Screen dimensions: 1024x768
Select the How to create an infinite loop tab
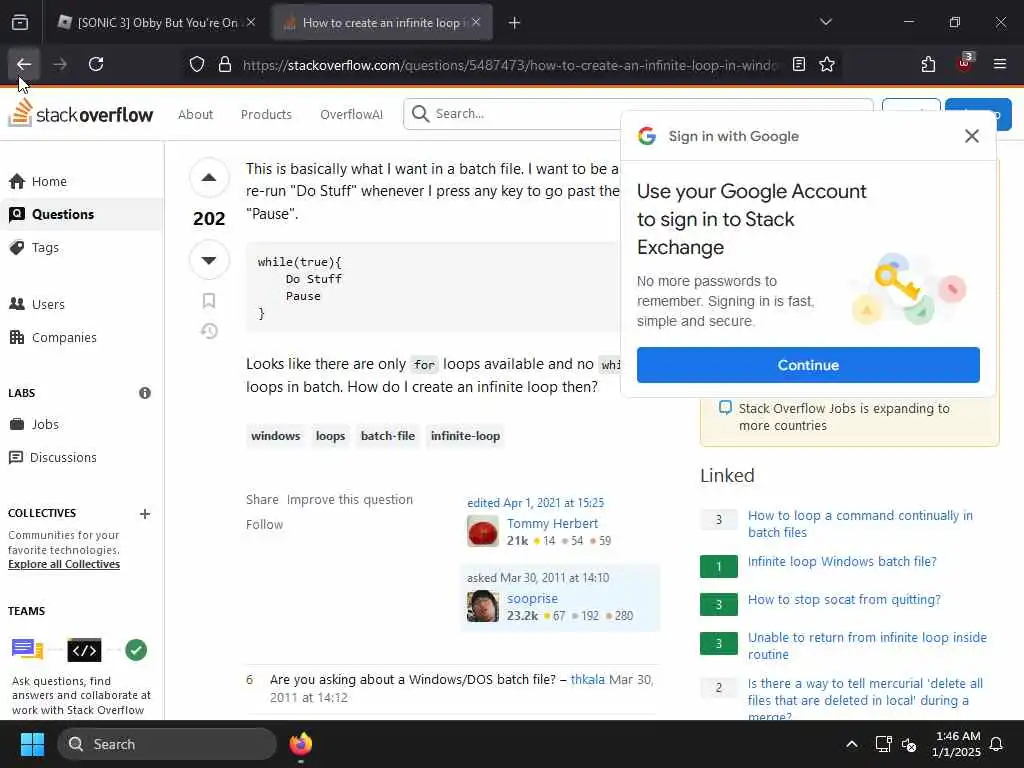(x=382, y=23)
